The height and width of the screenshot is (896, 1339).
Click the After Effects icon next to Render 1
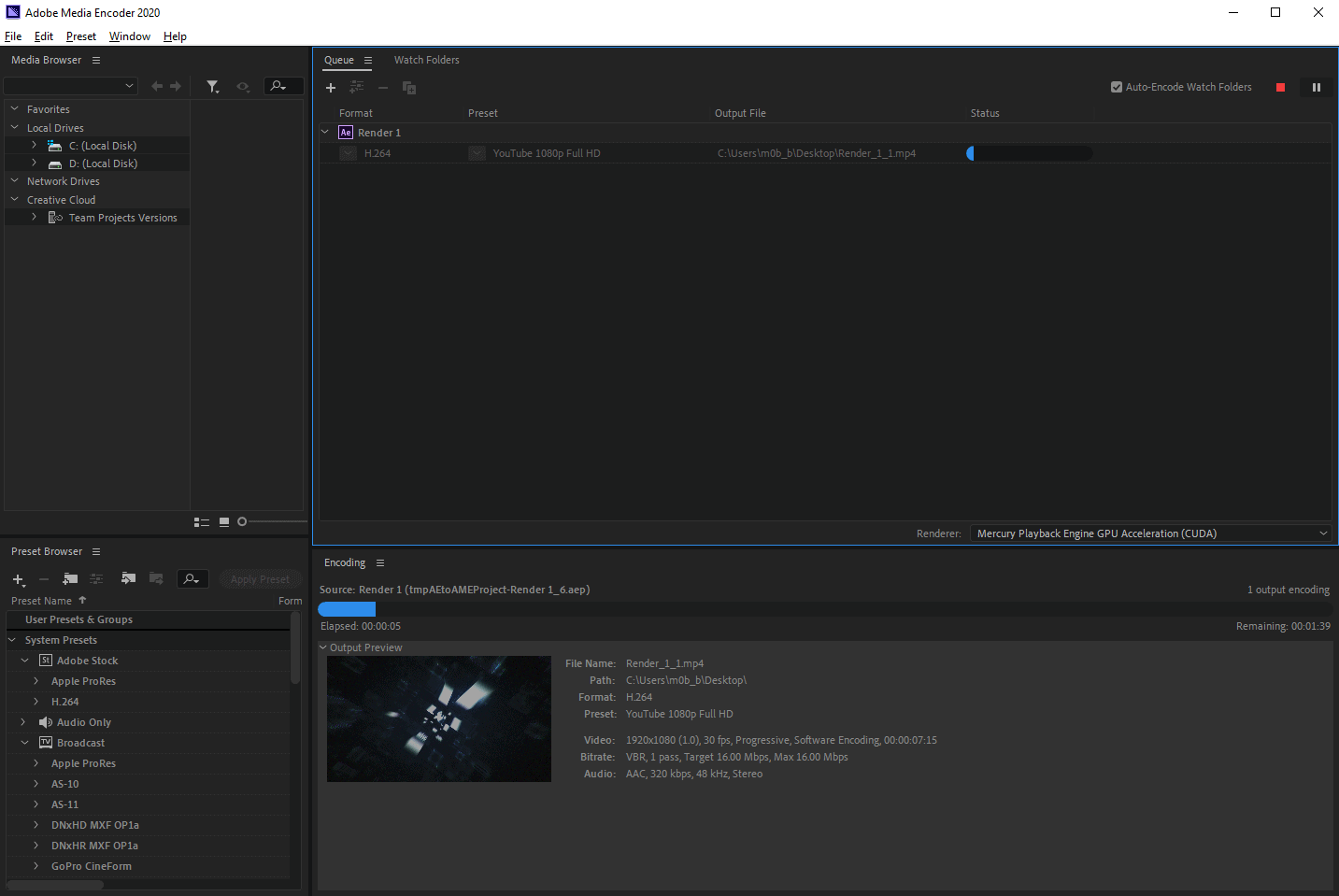[x=346, y=133]
